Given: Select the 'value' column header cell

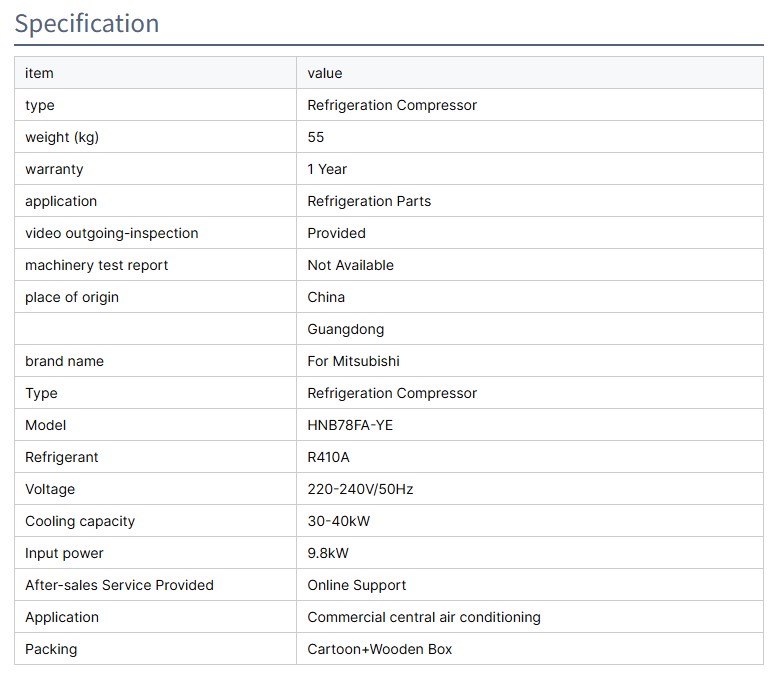Looking at the screenshot, I should click(x=325, y=73).
